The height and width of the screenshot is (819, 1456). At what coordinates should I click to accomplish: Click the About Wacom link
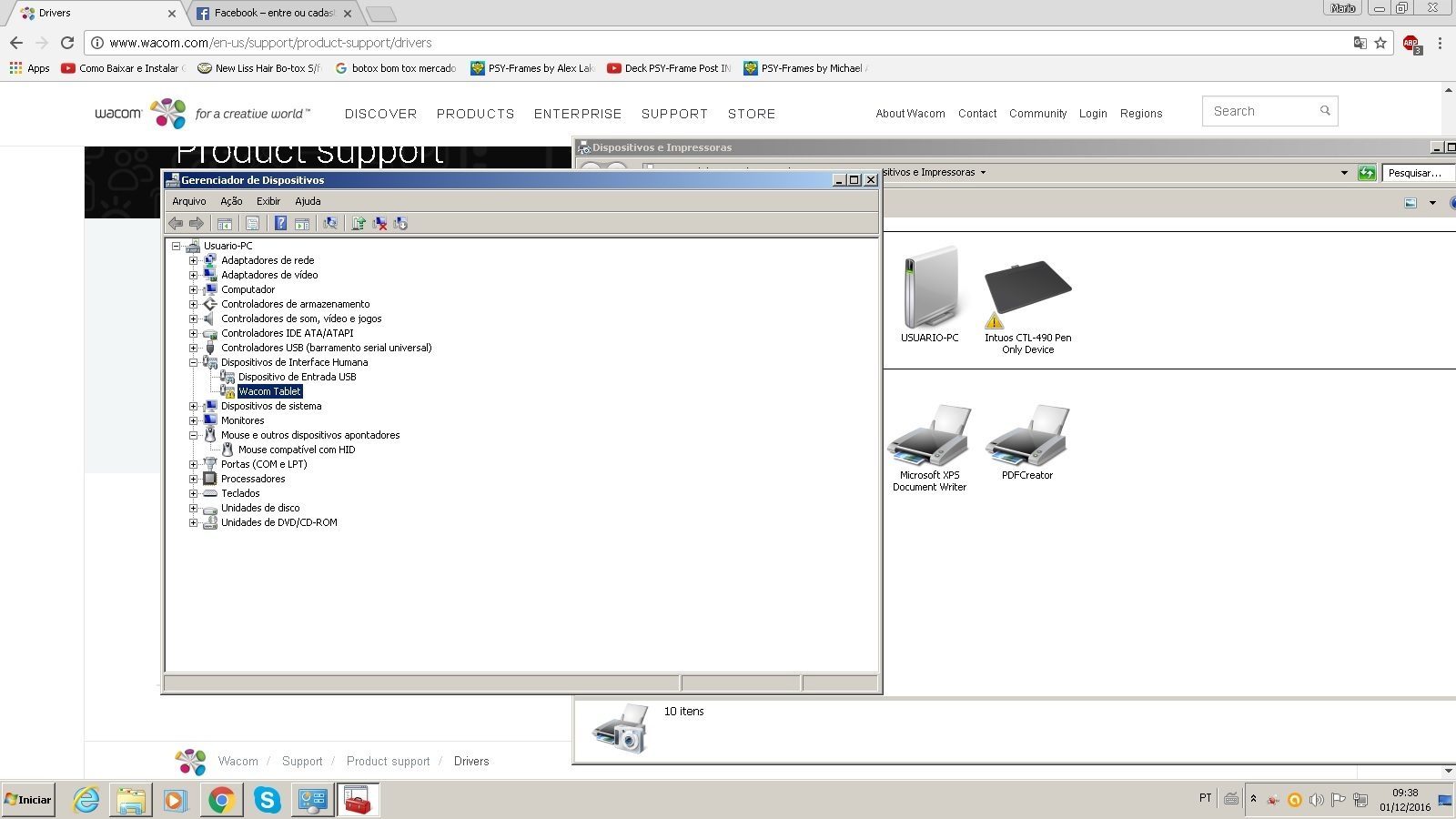[x=910, y=114]
